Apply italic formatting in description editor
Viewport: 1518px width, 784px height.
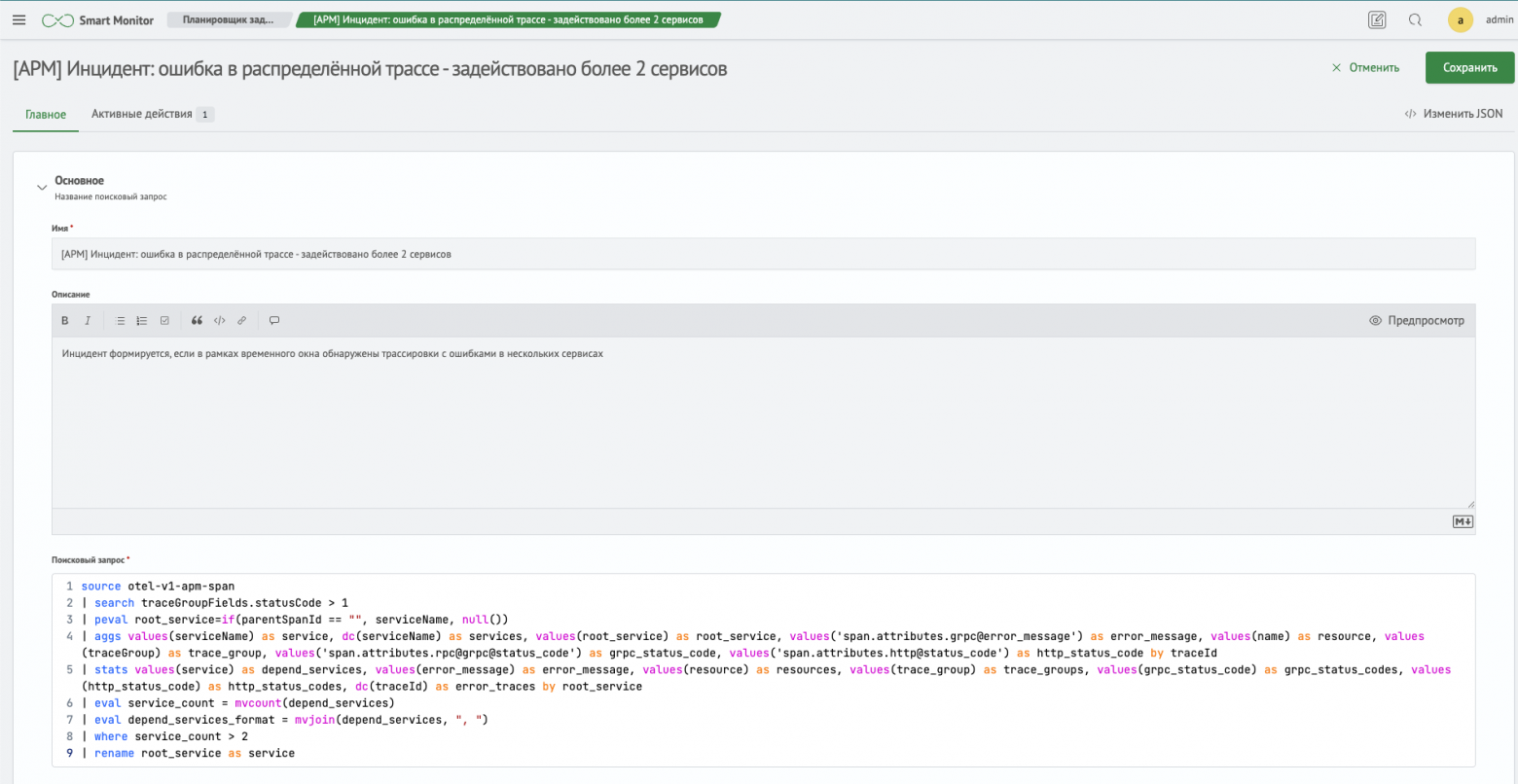[x=88, y=321]
